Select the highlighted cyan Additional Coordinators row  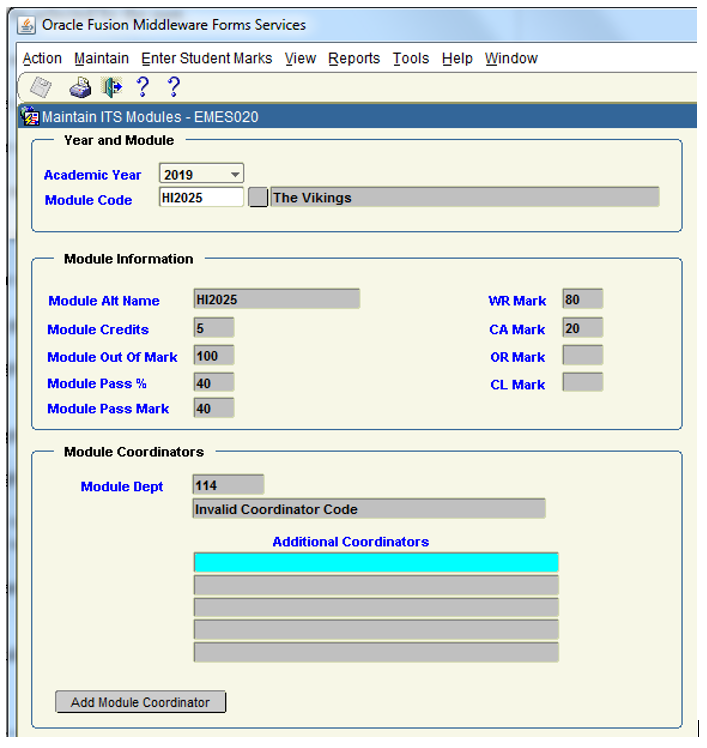click(x=375, y=562)
